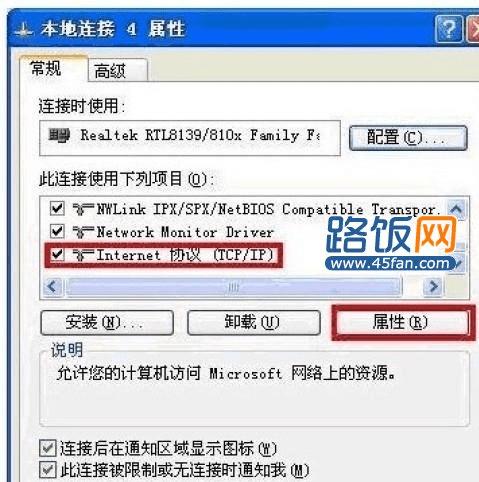Viewport: 479px width, 482px height.
Task: Toggle the Network Monitor Driver checkbox
Action: pos(57,231)
